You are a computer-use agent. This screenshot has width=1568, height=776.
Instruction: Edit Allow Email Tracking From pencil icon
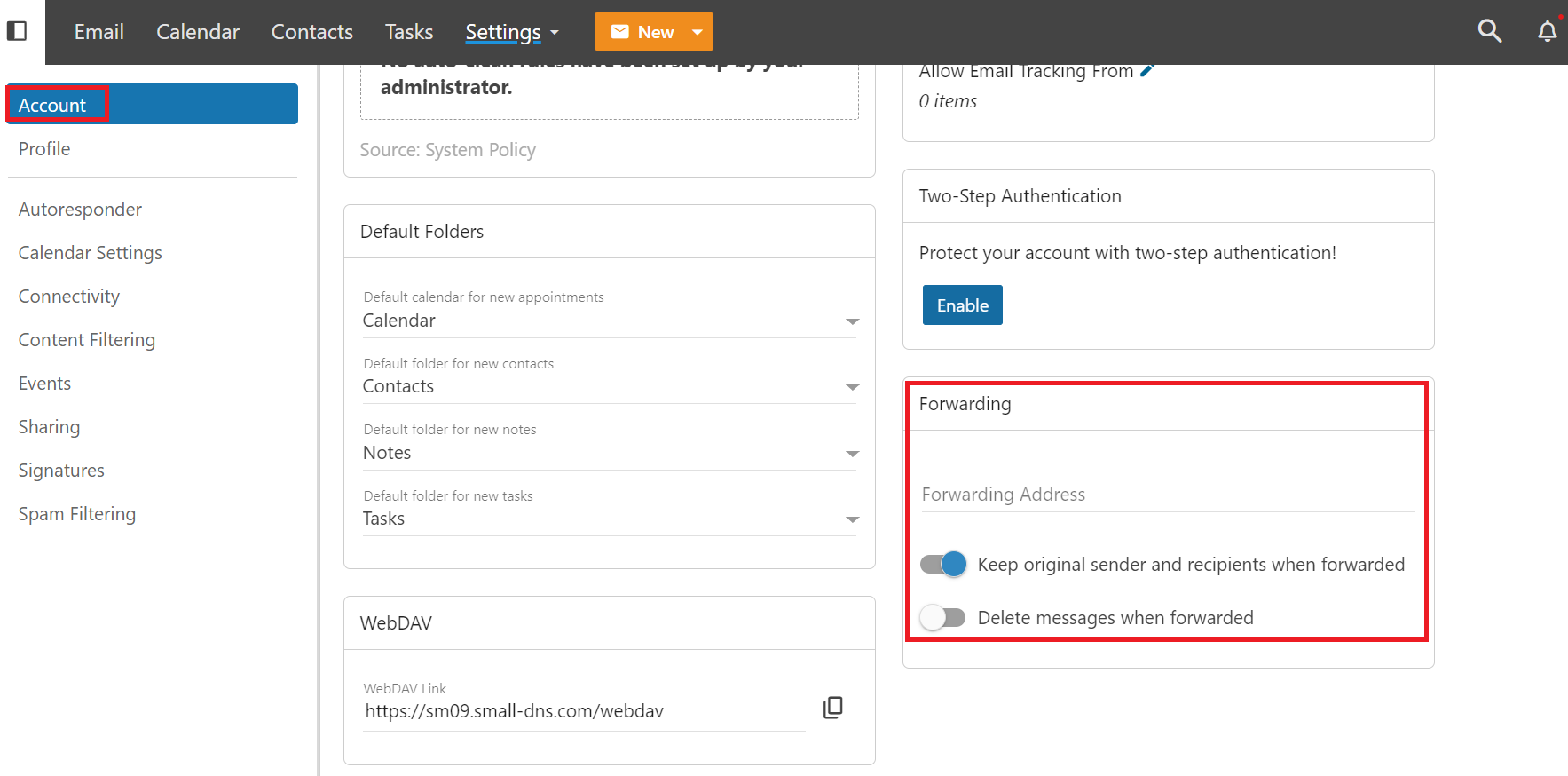click(x=1146, y=71)
